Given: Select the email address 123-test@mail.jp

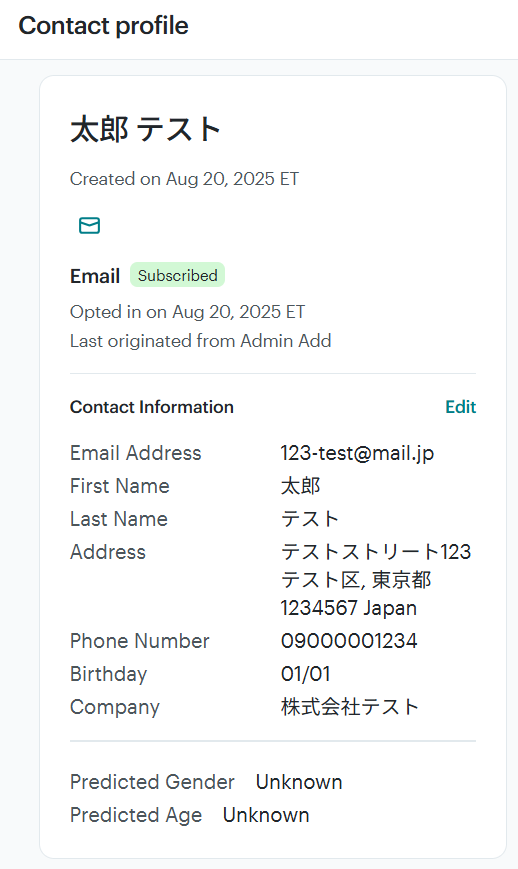Looking at the screenshot, I should point(357,453).
